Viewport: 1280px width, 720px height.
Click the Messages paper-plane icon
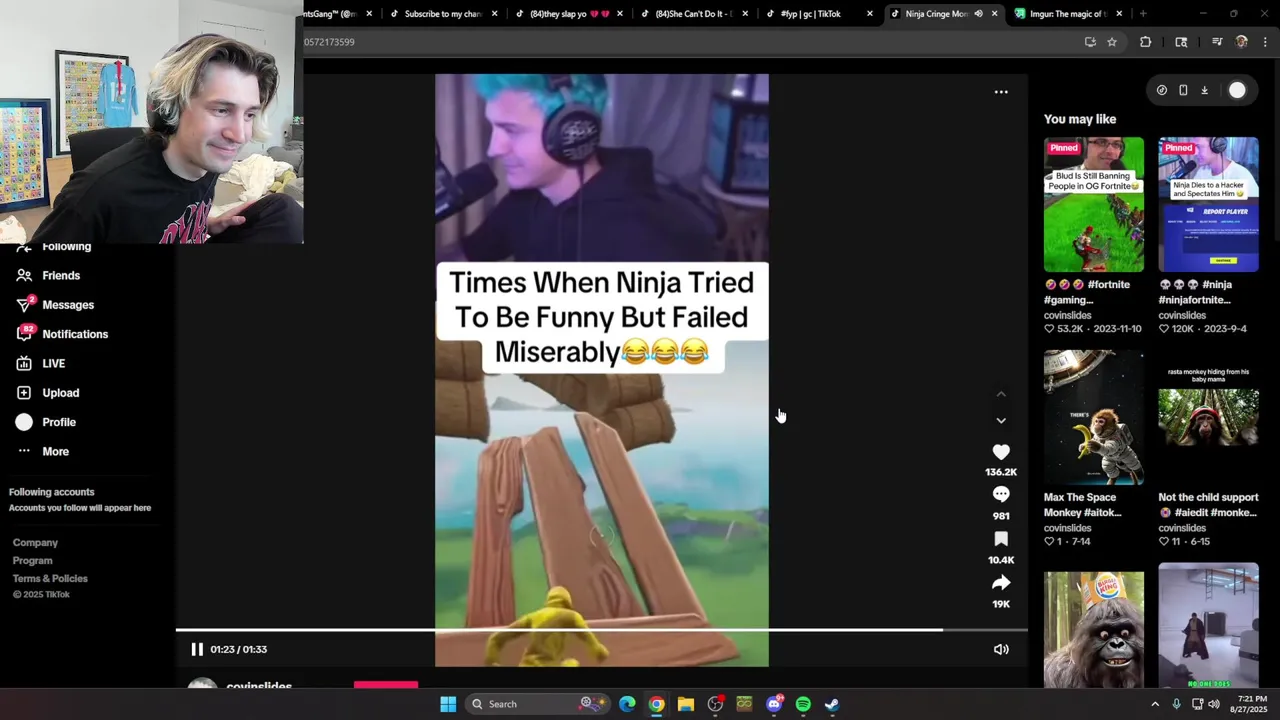tap(24, 305)
